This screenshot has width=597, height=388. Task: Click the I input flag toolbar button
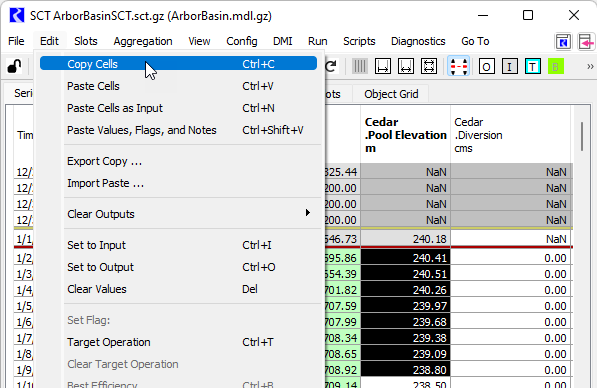[509, 67]
